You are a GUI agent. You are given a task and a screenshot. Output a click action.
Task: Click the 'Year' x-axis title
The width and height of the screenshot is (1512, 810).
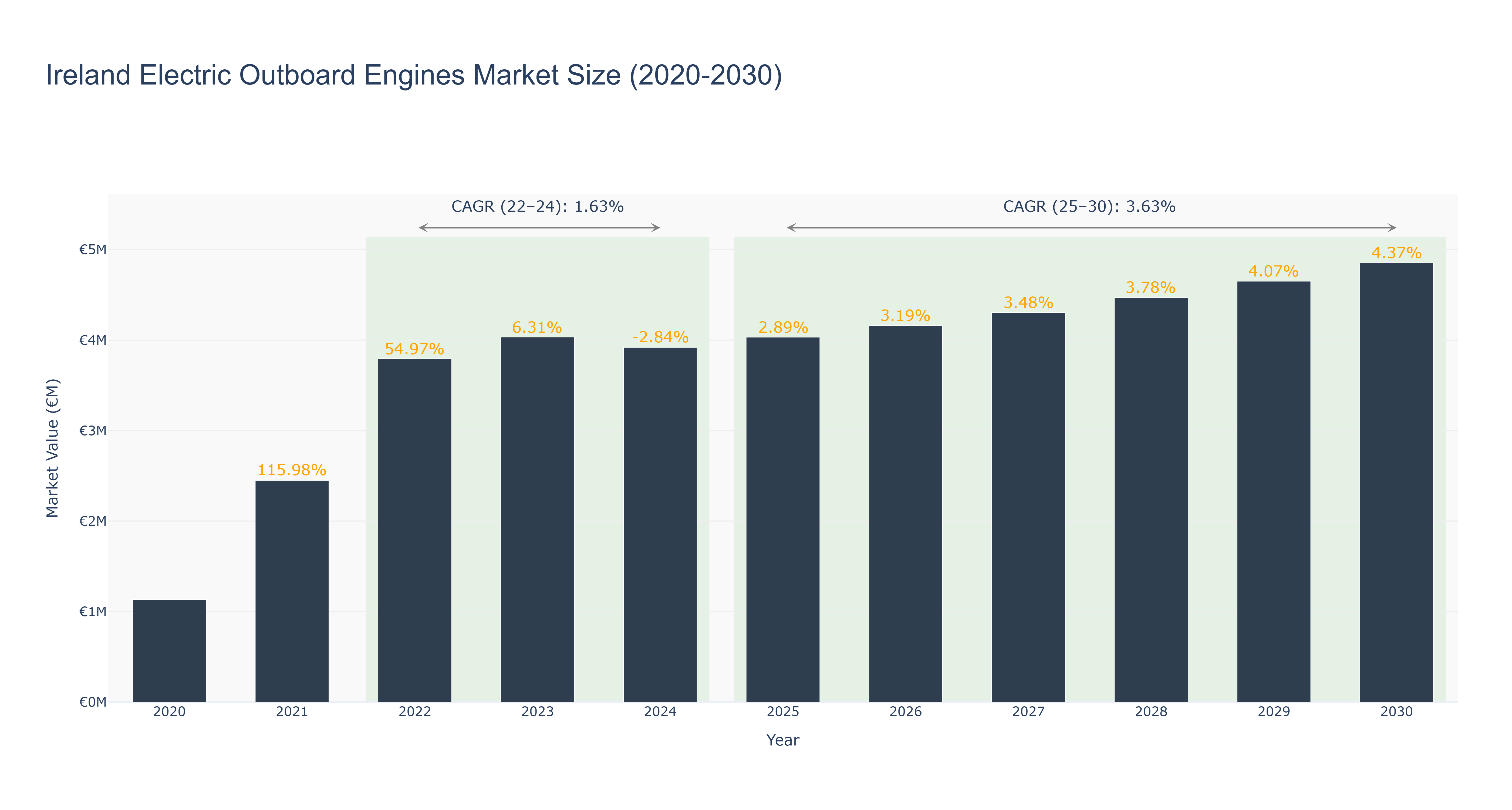[x=782, y=740]
